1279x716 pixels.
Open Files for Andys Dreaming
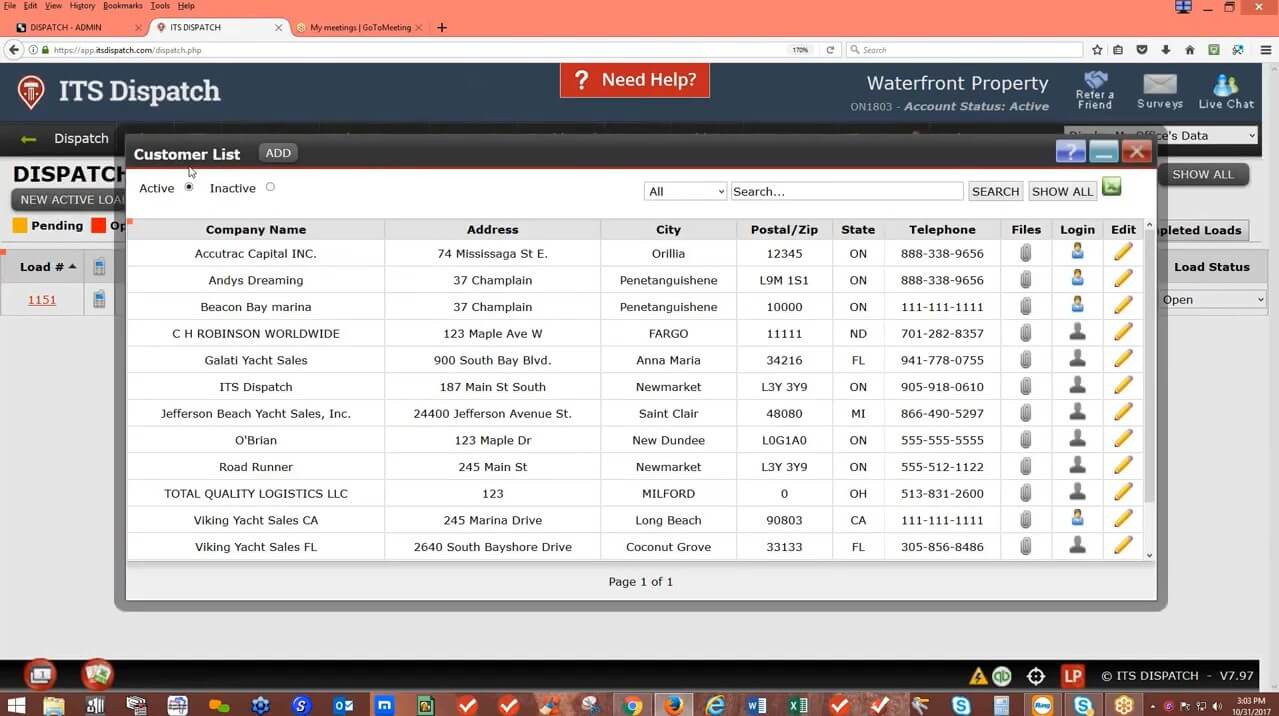click(x=1025, y=281)
